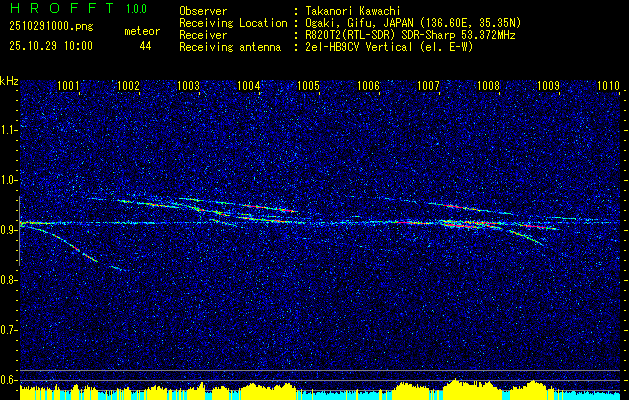Click the version number 1.0.0

point(136,9)
